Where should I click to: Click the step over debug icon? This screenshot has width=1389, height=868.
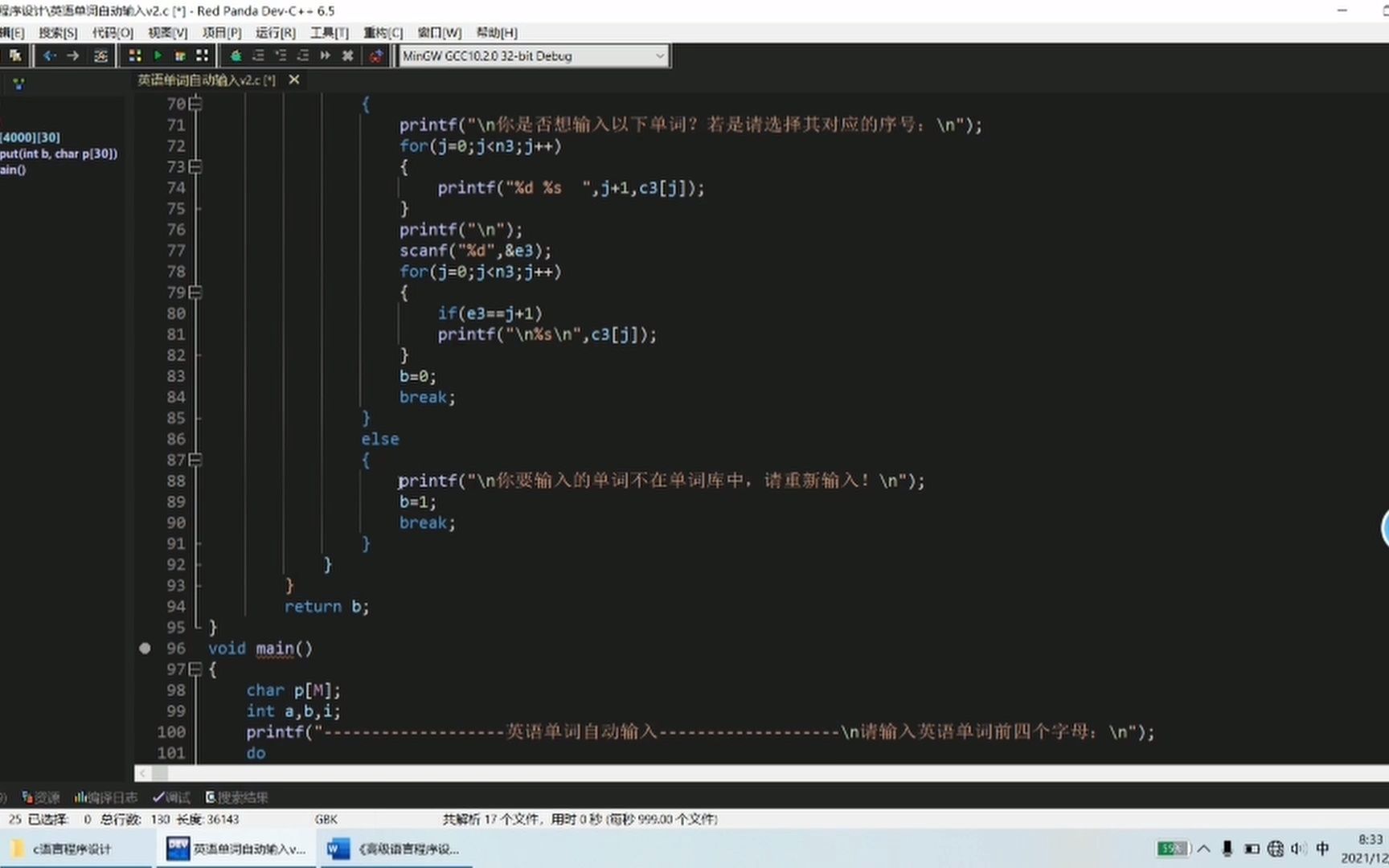click(x=259, y=55)
